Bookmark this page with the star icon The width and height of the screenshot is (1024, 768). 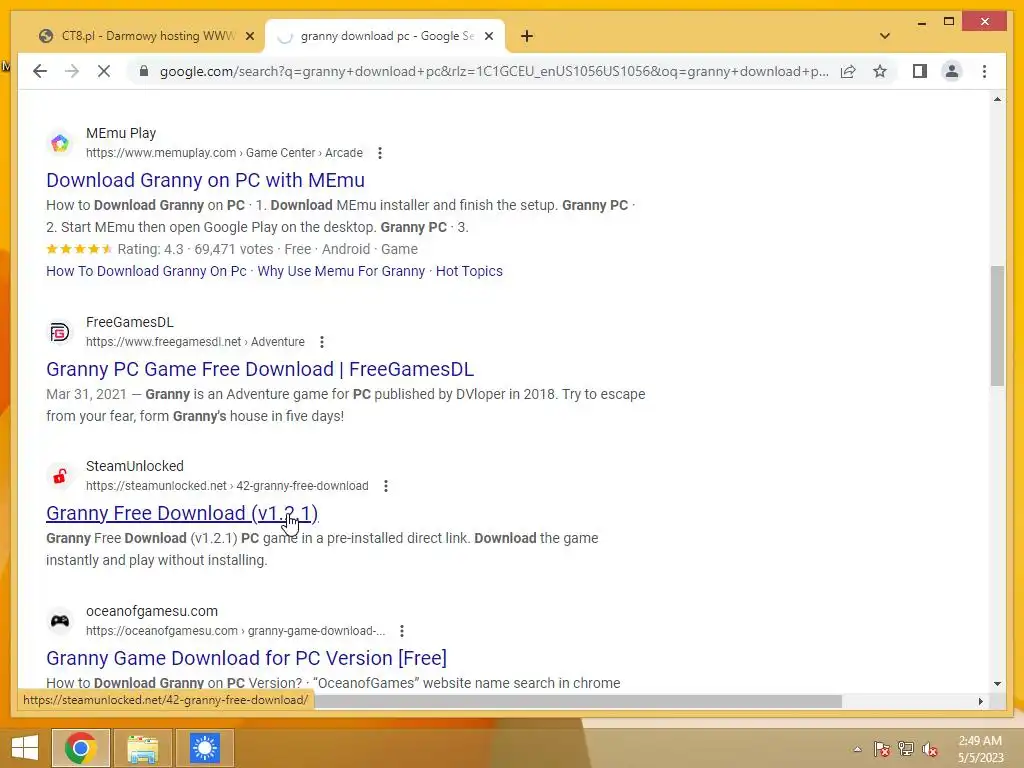(880, 71)
